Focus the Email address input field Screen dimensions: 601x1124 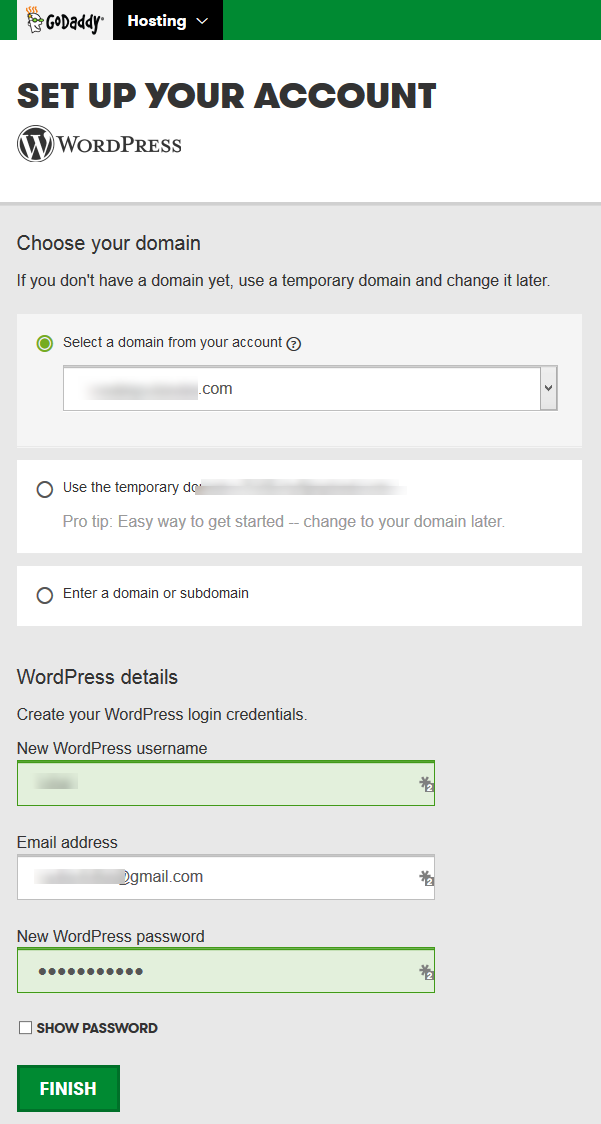coord(215,878)
